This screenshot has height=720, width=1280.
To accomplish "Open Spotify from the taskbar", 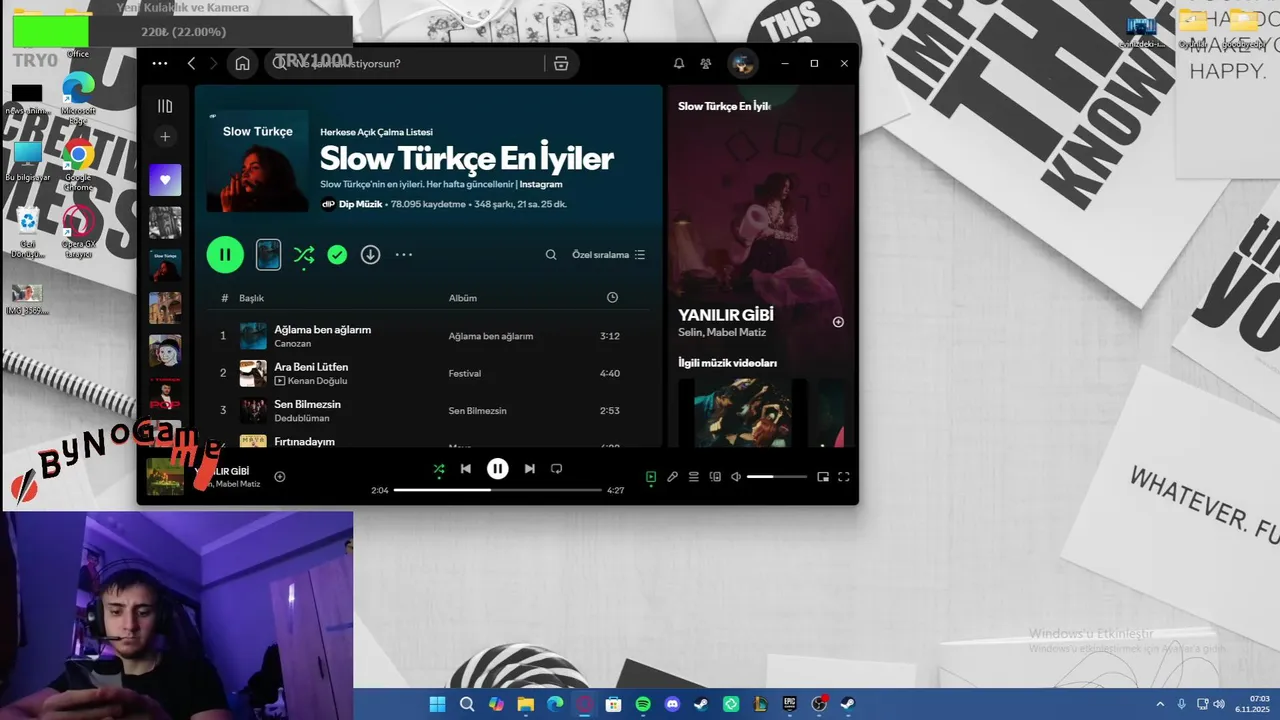I will 643,704.
